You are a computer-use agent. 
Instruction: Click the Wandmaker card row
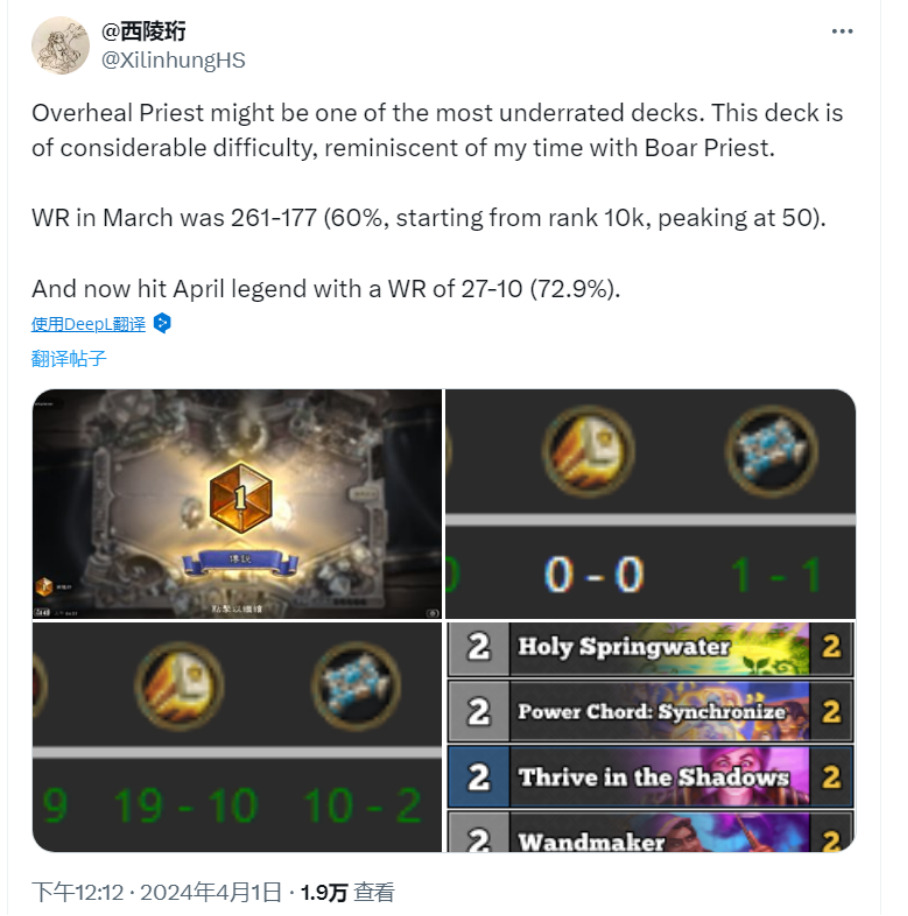[650, 832]
